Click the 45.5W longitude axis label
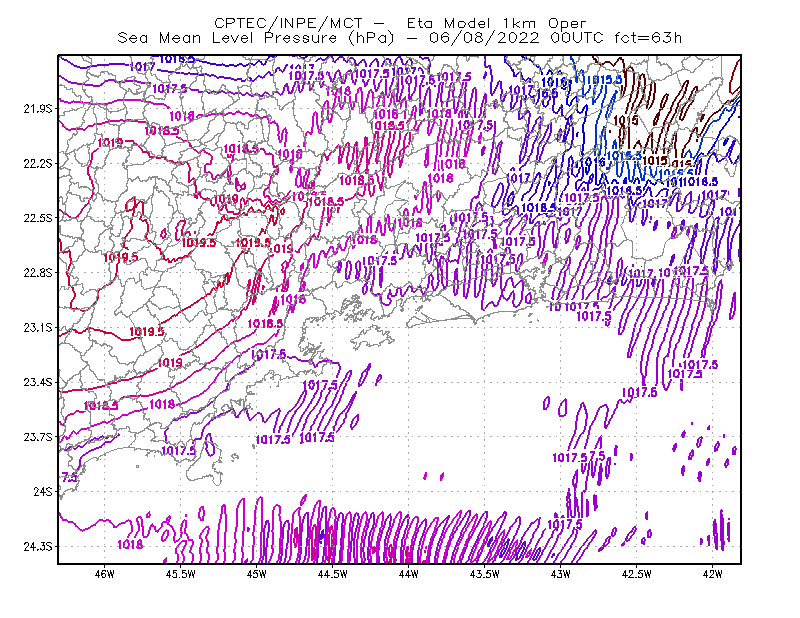Image resolution: width=800 pixels, height=618 pixels. pyautogui.click(x=181, y=574)
